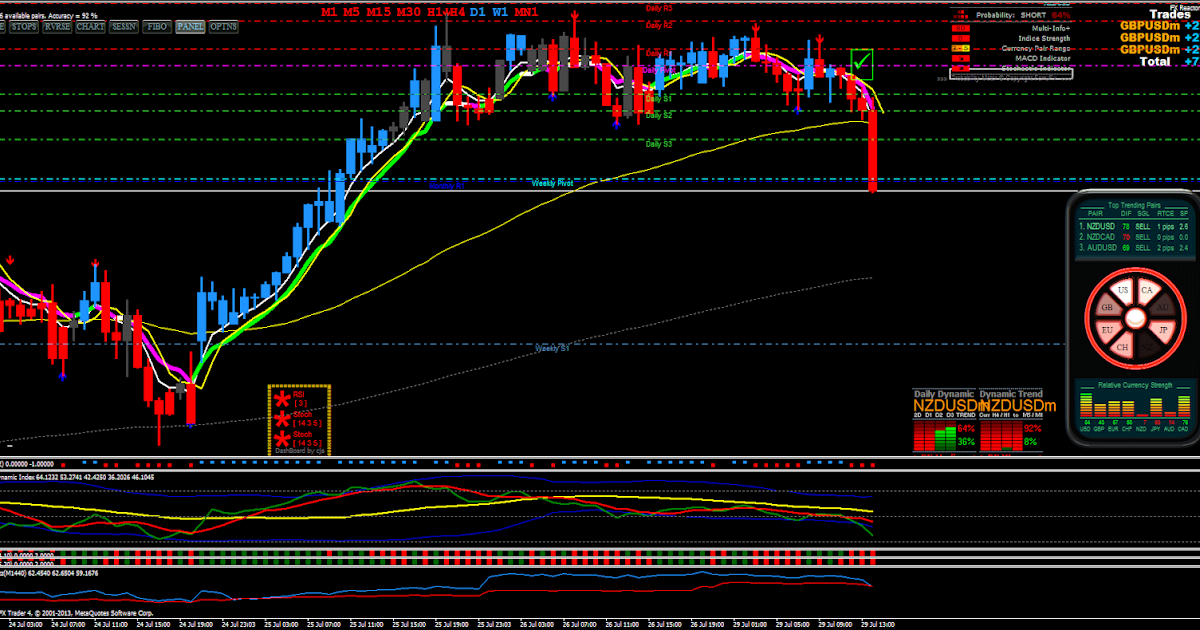1200x630 pixels.
Task: Click the NZ segment on currency wheel
Action: (1147, 347)
